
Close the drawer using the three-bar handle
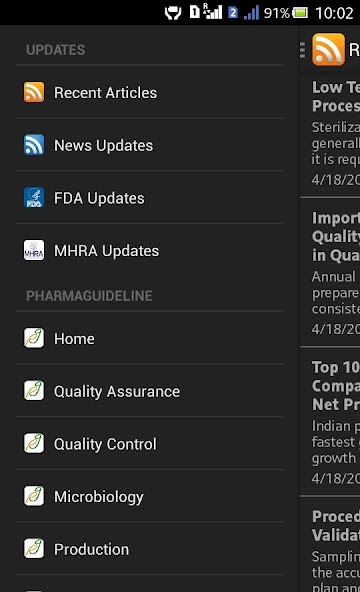tap(302, 50)
